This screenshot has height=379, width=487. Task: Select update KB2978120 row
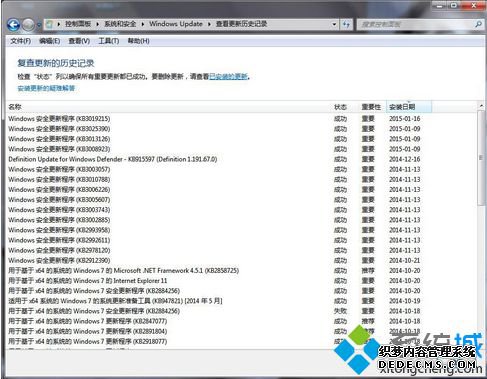[241, 250]
